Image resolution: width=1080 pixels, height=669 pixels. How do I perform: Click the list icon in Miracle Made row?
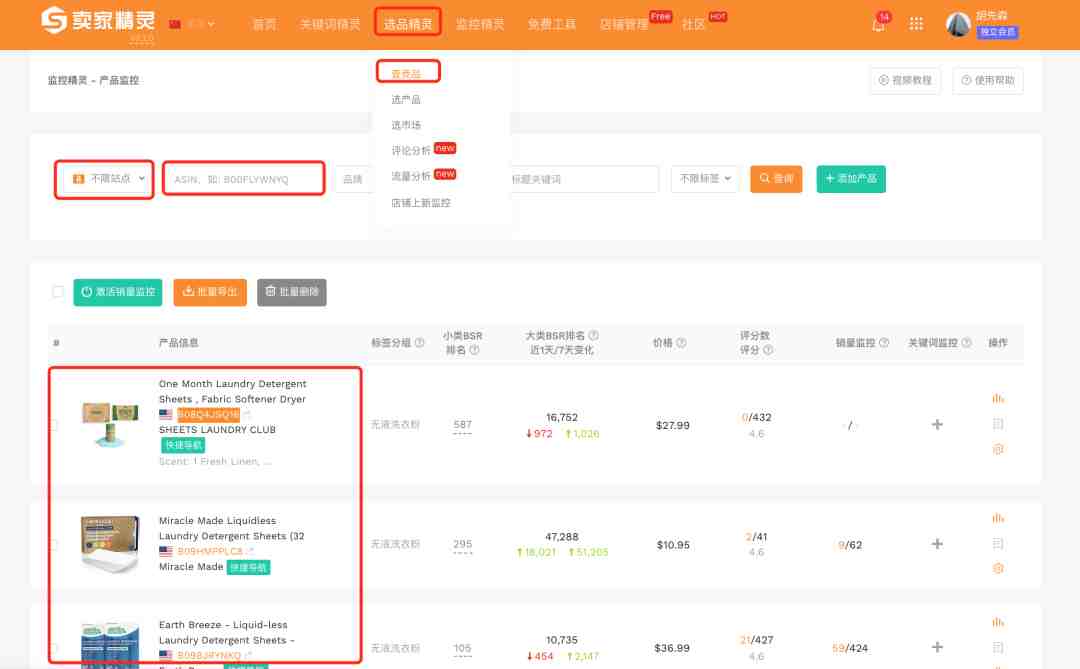pyautogui.click(x=998, y=544)
